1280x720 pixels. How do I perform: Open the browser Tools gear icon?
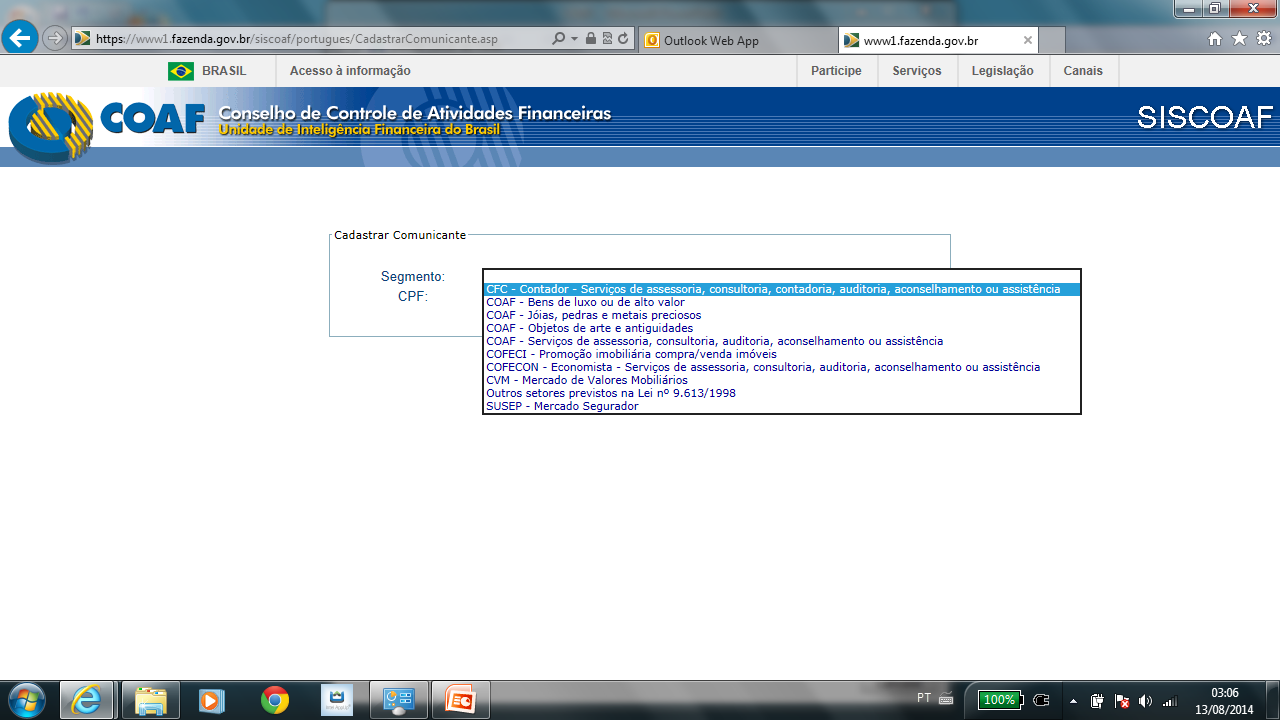1264,39
